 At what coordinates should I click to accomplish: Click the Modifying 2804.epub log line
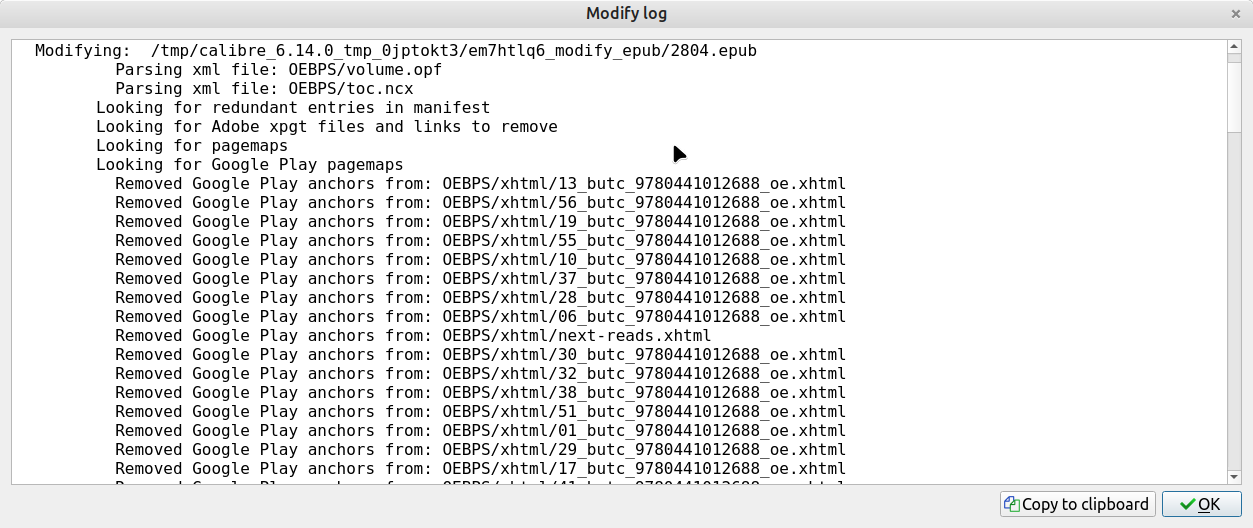point(395,51)
